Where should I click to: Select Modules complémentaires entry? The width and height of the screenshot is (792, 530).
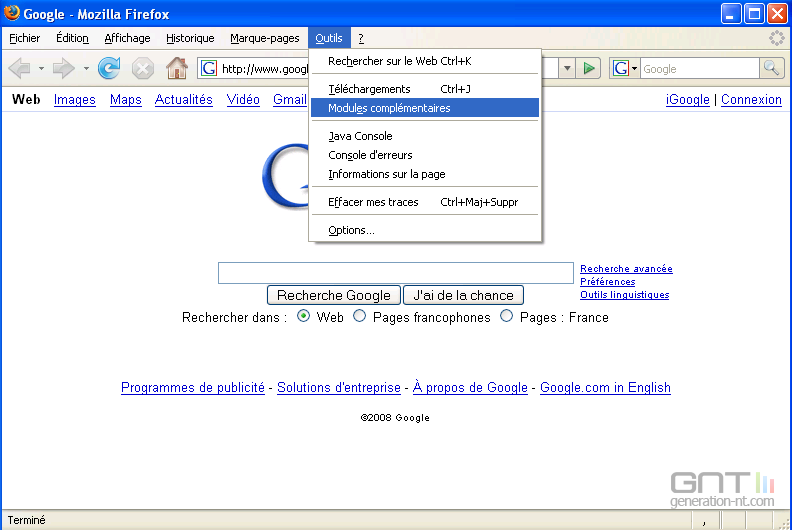(x=425, y=108)
